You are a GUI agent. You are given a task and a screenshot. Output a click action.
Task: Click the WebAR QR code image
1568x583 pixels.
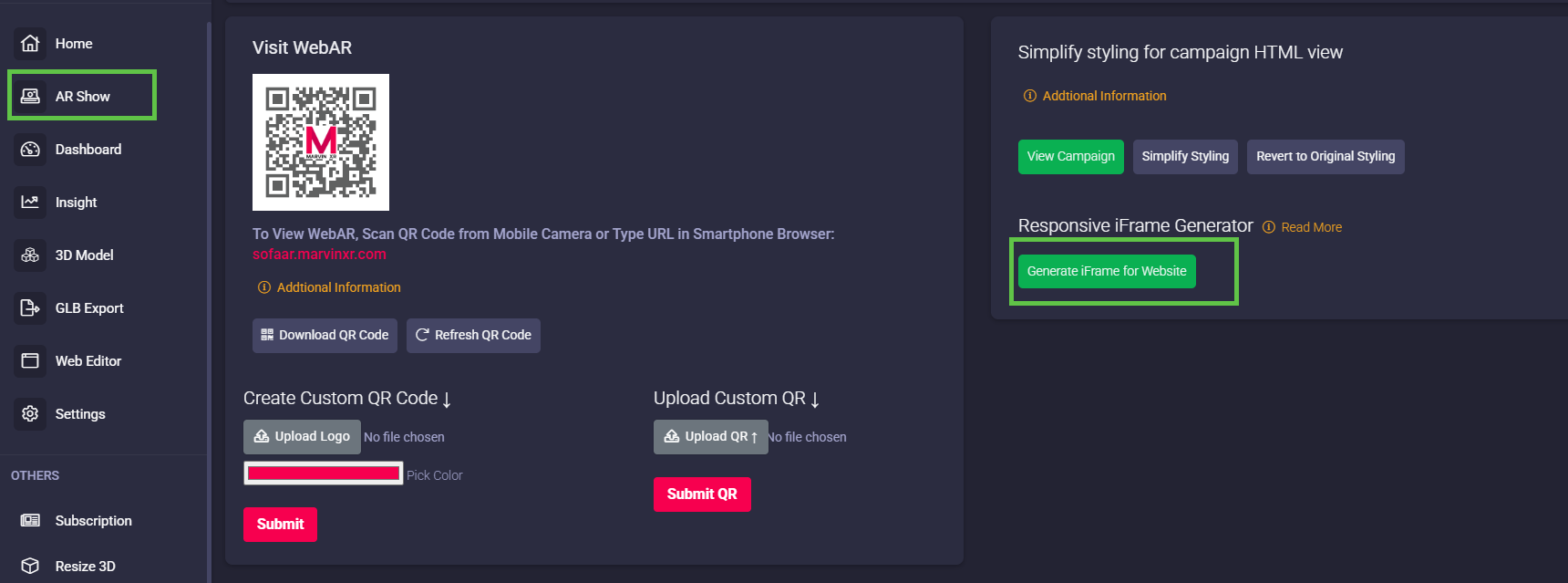tap(321, 142)
